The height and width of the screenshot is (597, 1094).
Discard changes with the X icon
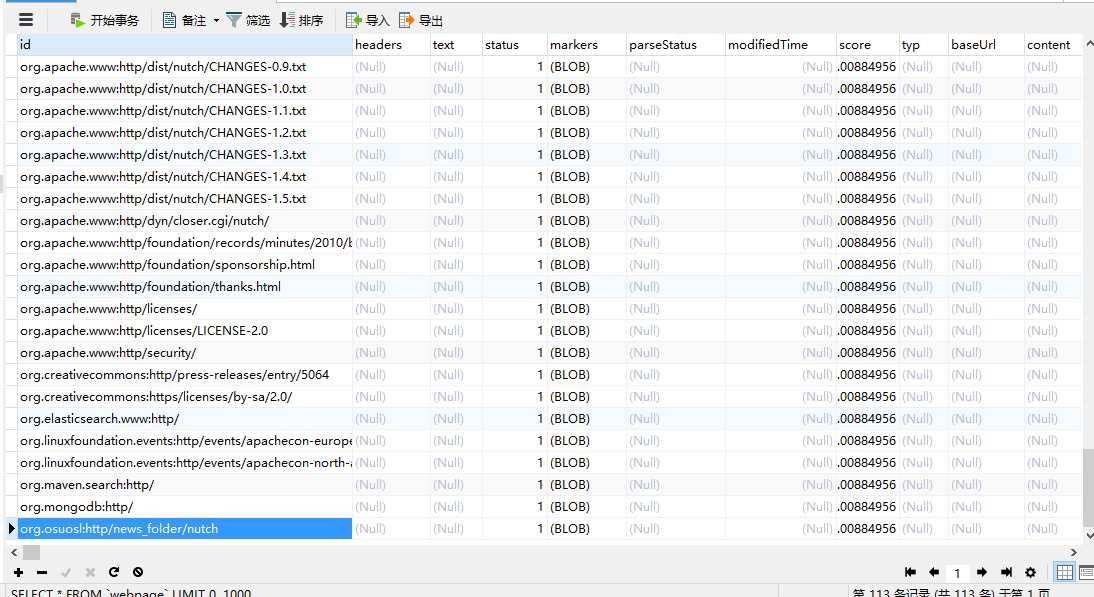click(90, 573)
